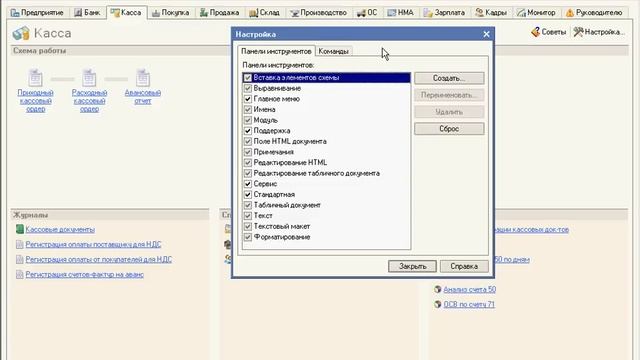Open the Авансовый отчет document icon
This screenshot has height=360, width=640.
click(143, 78)
